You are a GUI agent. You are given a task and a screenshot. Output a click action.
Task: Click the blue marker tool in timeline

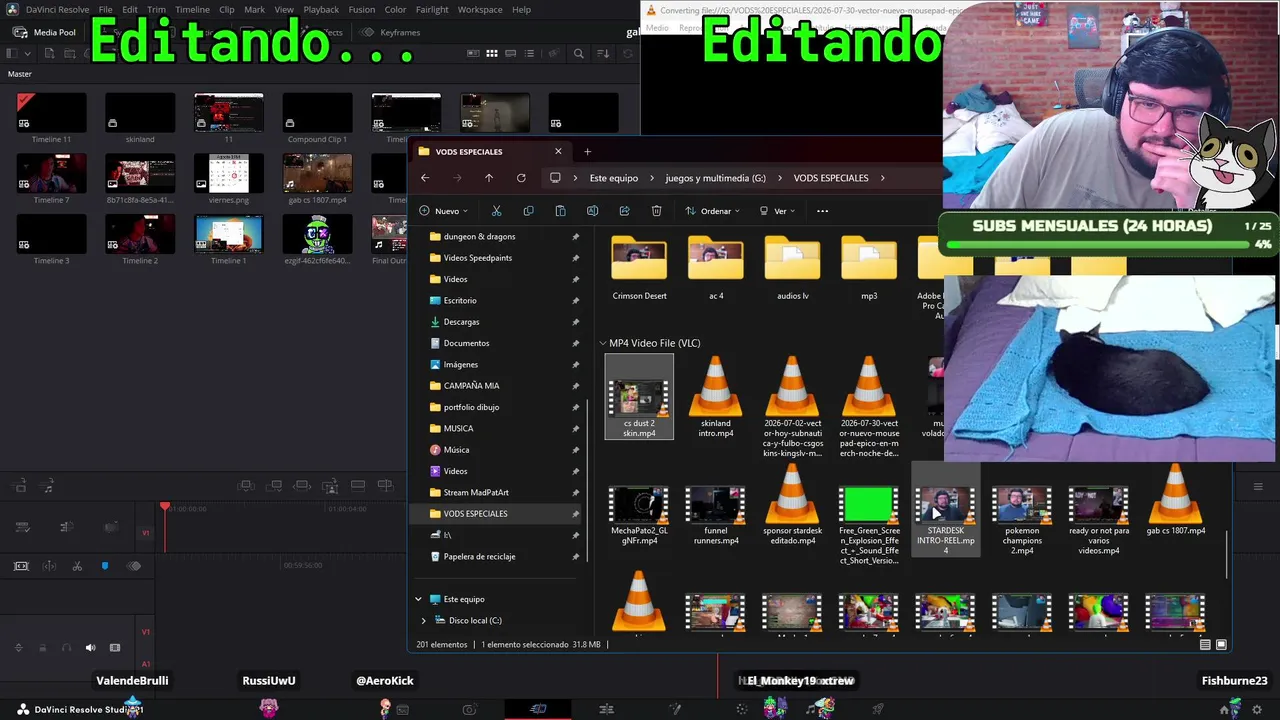[x=105, y=566]
